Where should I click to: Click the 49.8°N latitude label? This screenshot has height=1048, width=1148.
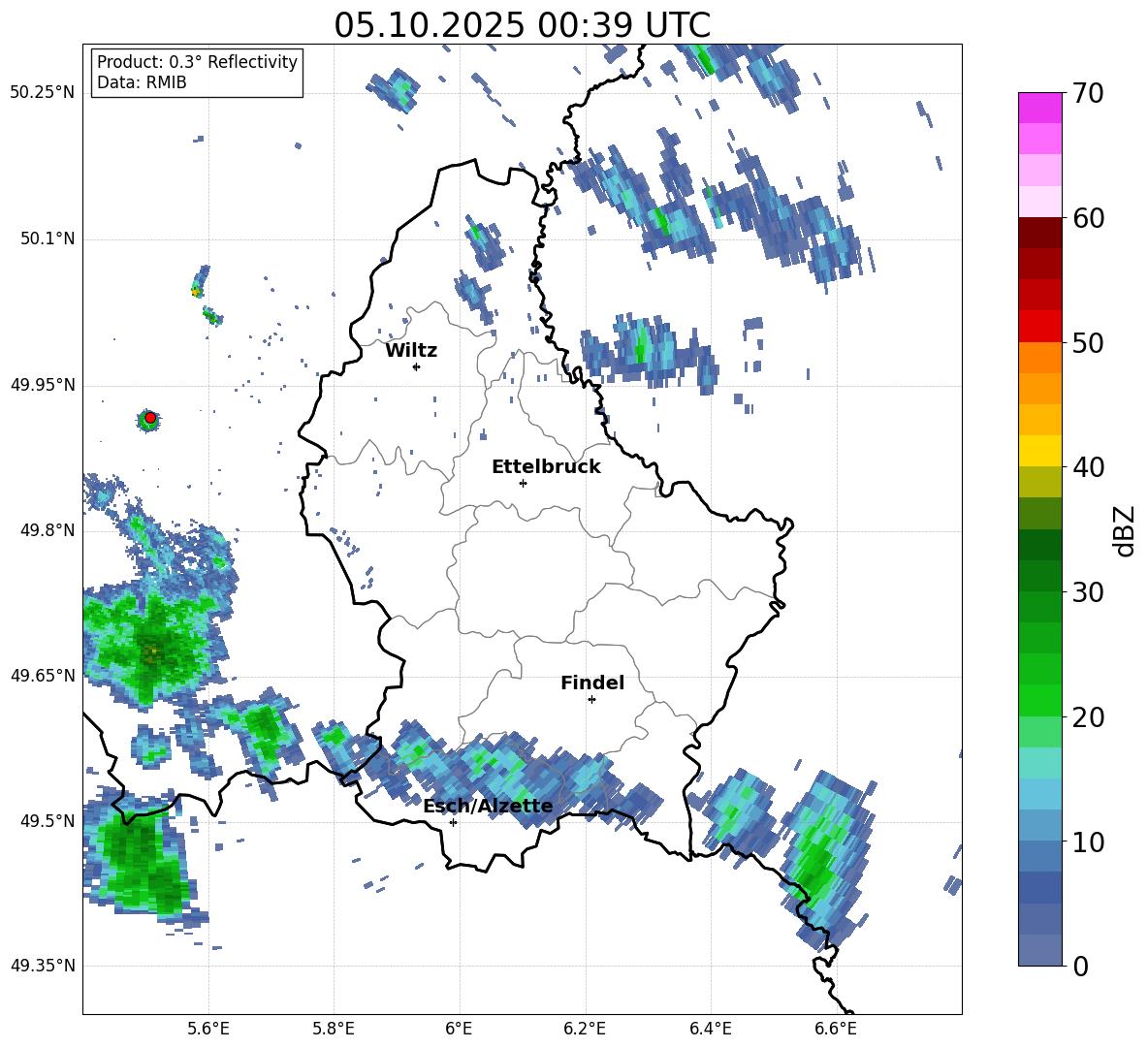pyautogui.click(x=47, y=530)
